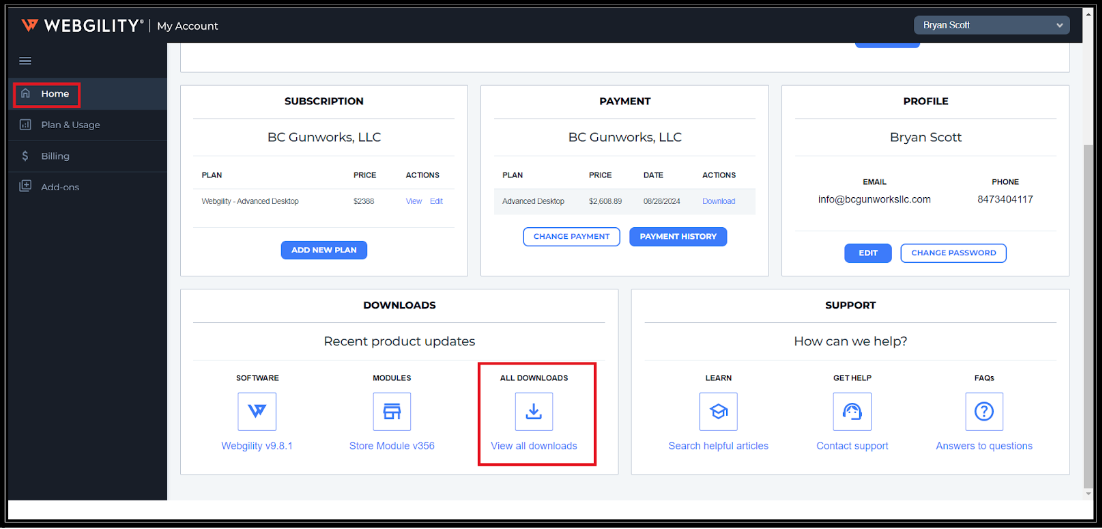This screenshot has height=529, width=1102.
Task: Open Add-ons in the sidebar
Action: pyautogui.click(x=60, y=187)
